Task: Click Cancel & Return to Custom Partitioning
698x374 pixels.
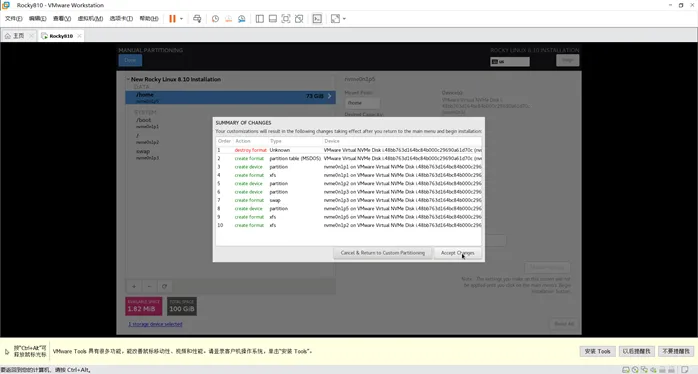Action: click(x=382, y=253)
